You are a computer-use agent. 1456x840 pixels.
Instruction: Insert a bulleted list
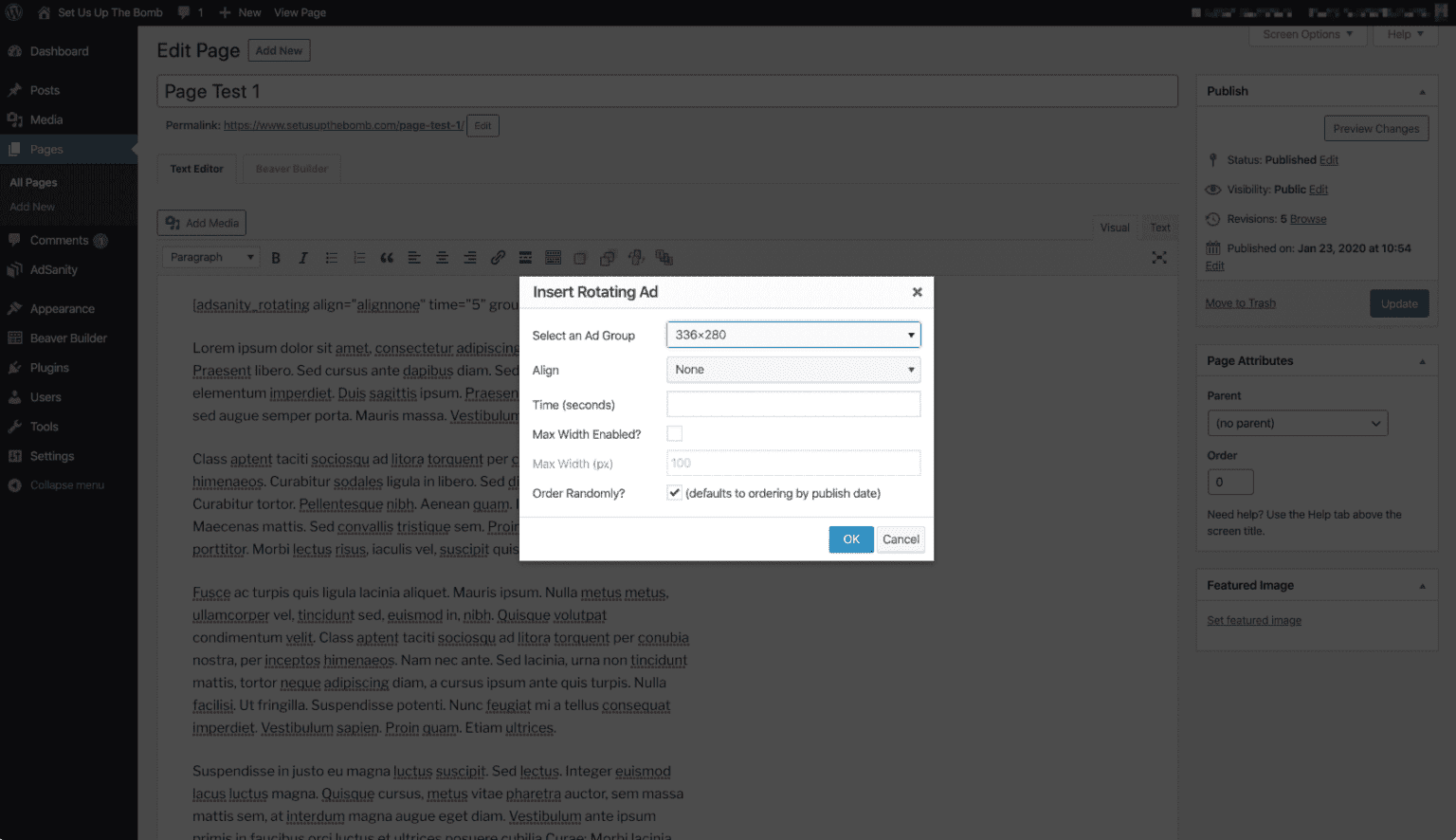point(331,257)
